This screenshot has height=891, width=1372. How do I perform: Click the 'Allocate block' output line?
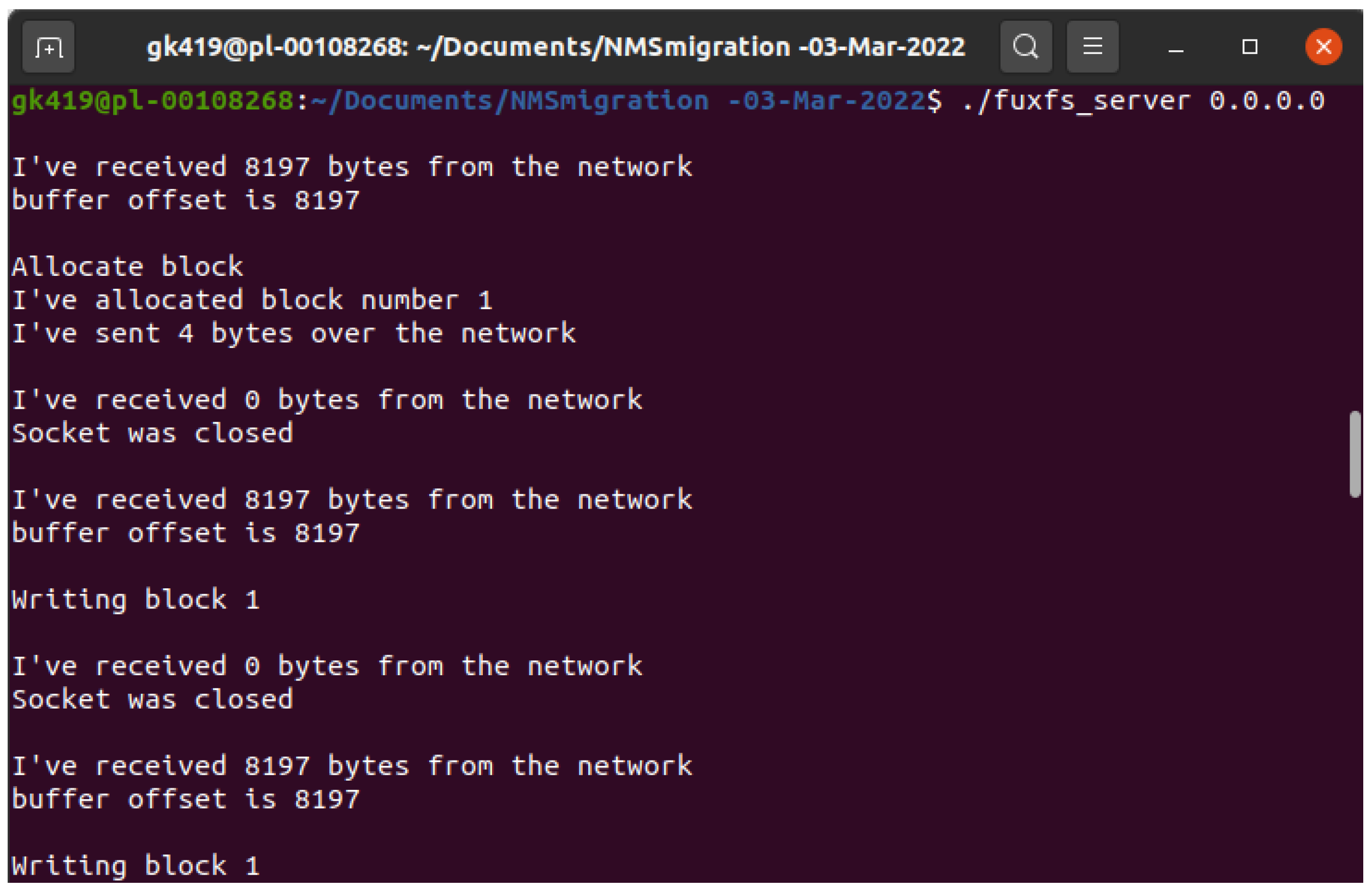(x=127, y=267)
